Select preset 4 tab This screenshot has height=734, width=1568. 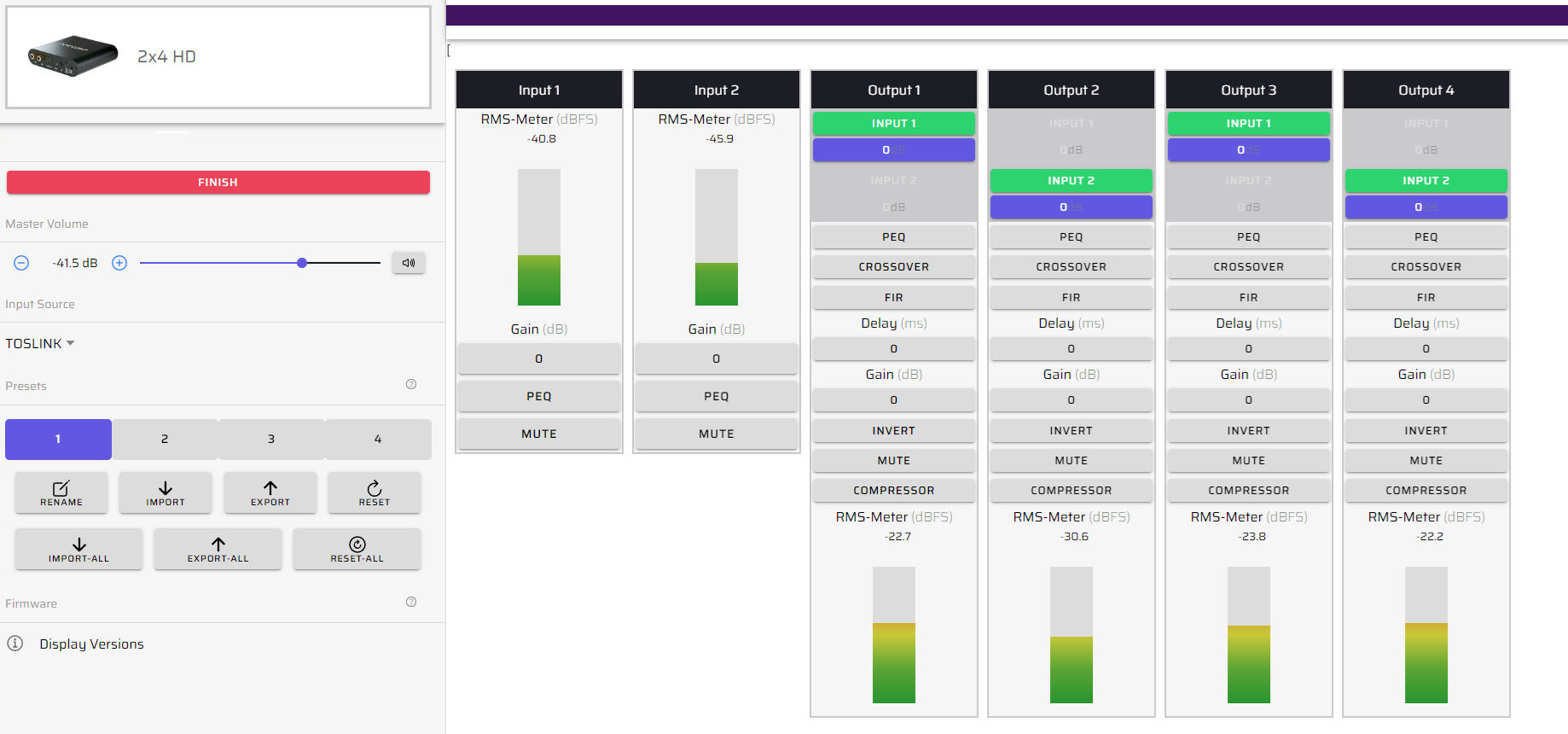point(378,439)
